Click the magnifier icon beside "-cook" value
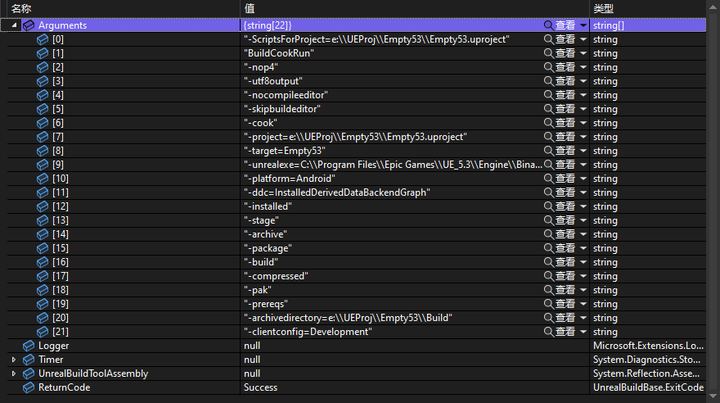Screen dimensions: 720x403 tap(548, 122)
